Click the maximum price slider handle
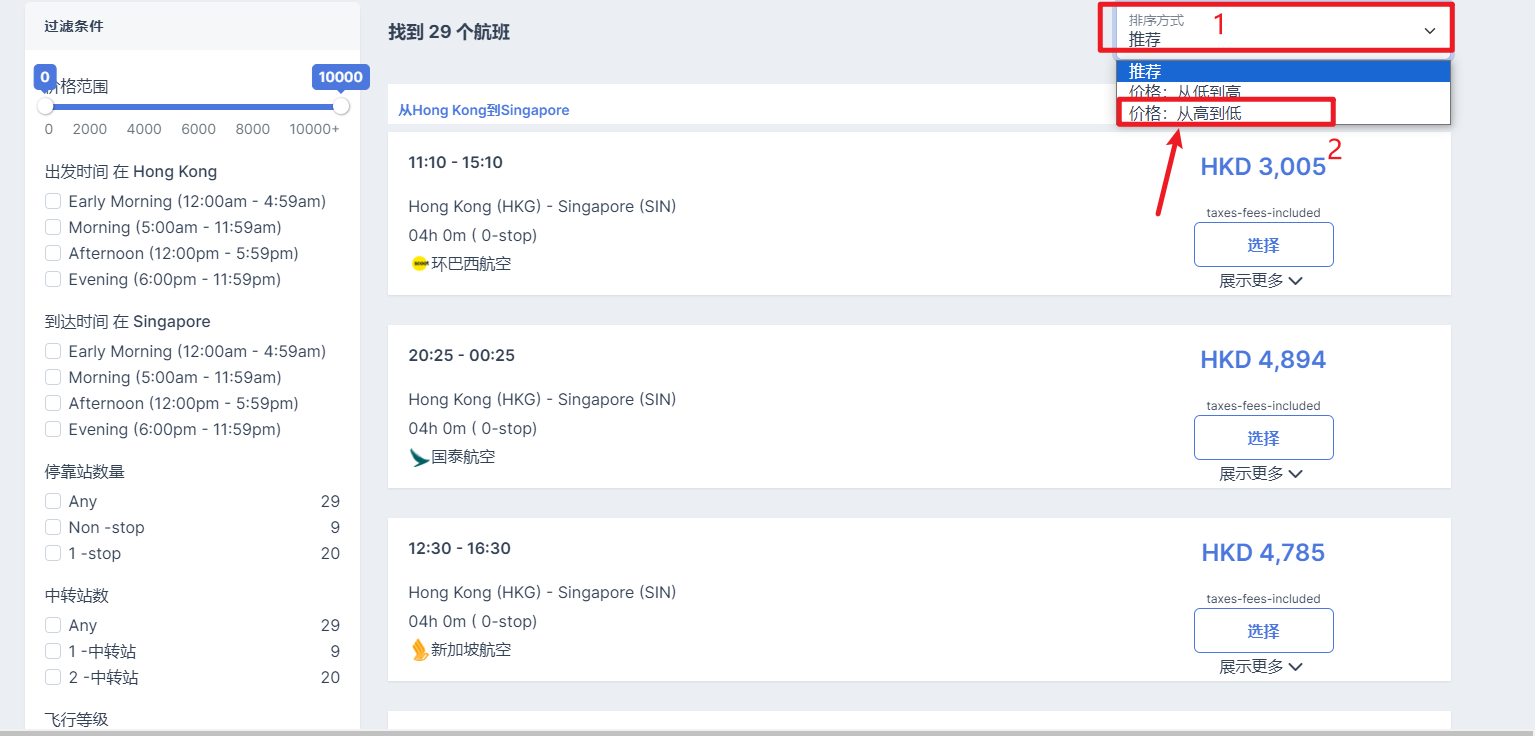The height and width of the screenshot is (736, 1535). click(341, 106)
